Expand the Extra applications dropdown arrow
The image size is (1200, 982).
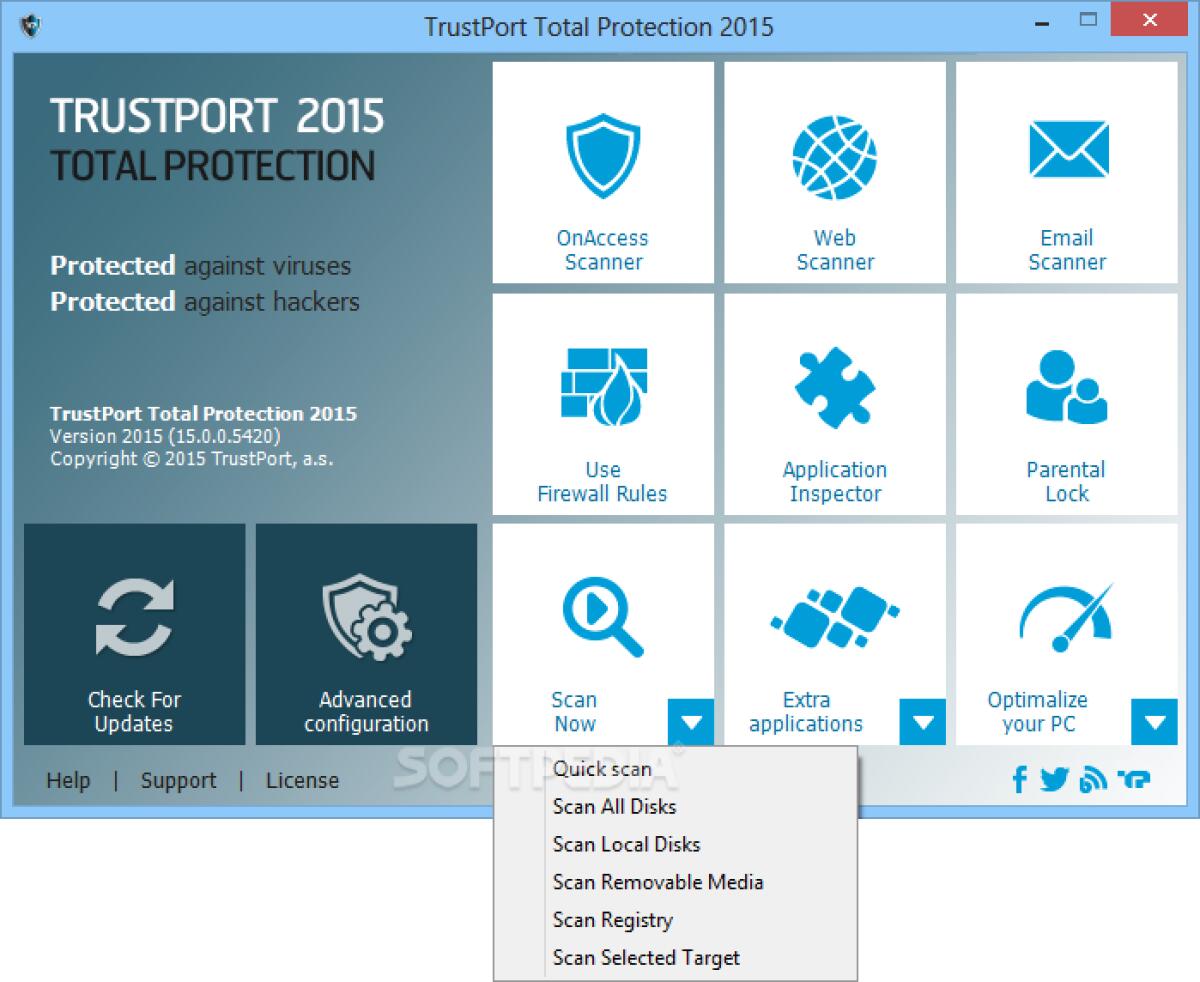click(x=923, y=721)
